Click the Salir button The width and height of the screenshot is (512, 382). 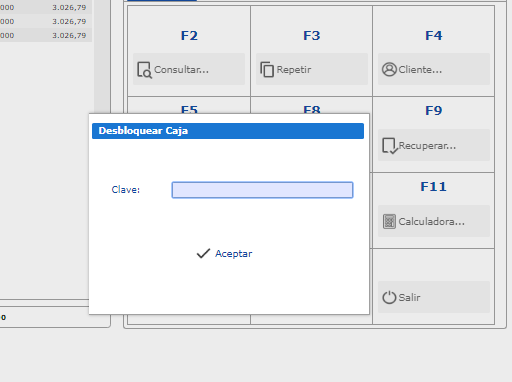[434, 297]
